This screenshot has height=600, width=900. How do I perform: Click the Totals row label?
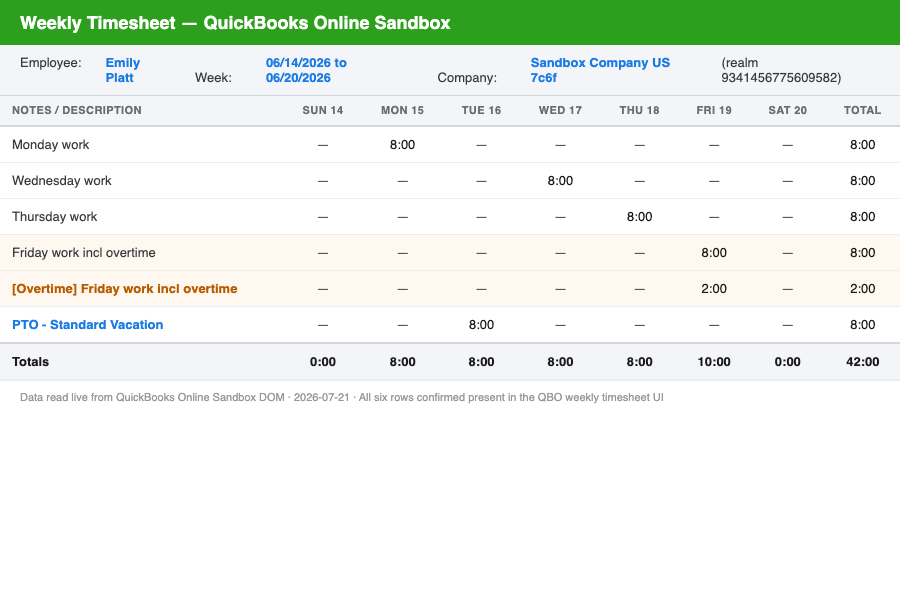[30, 362]
